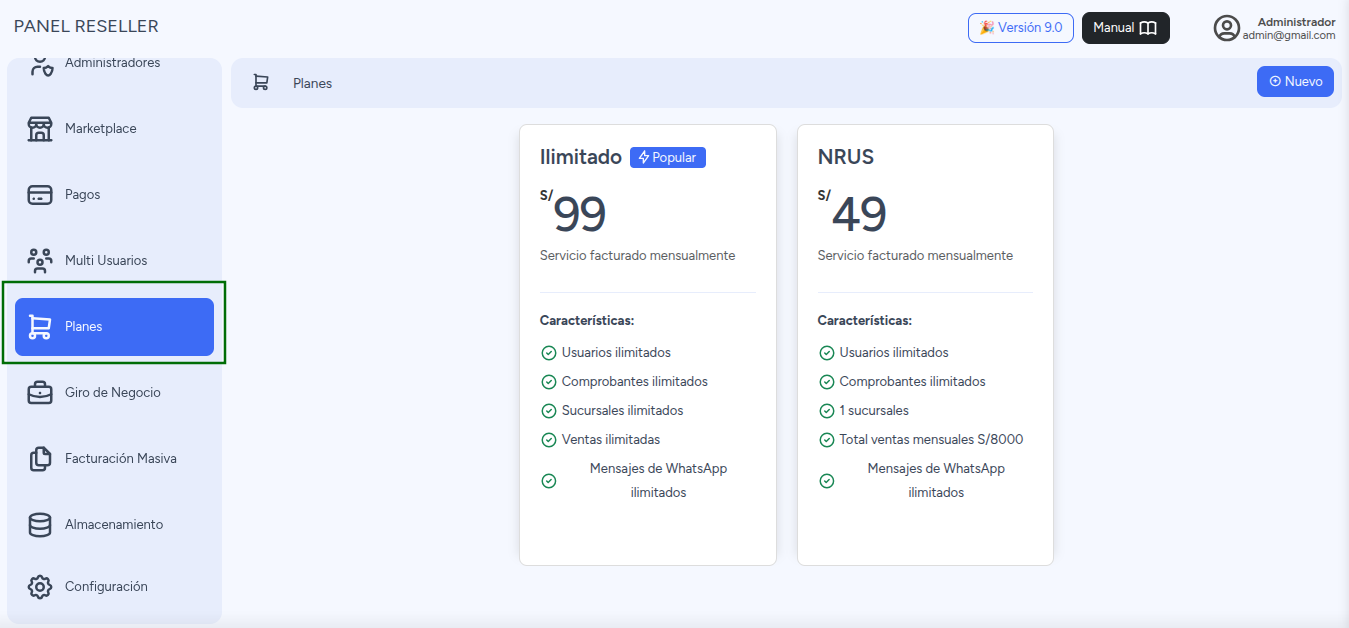Viewport: 1349px width, 628px height.
Task: Select Administradores in the sidebar
Action: point(114,65)
